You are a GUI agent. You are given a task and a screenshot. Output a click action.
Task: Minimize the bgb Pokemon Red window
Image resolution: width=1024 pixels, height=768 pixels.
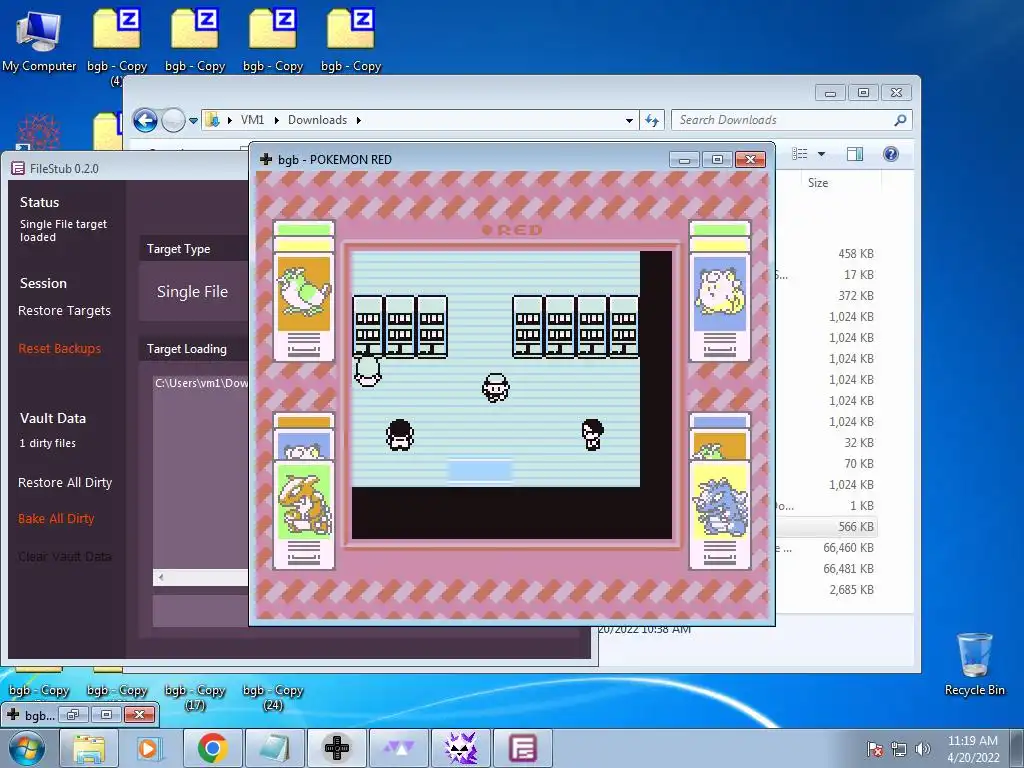pos(684,160)
